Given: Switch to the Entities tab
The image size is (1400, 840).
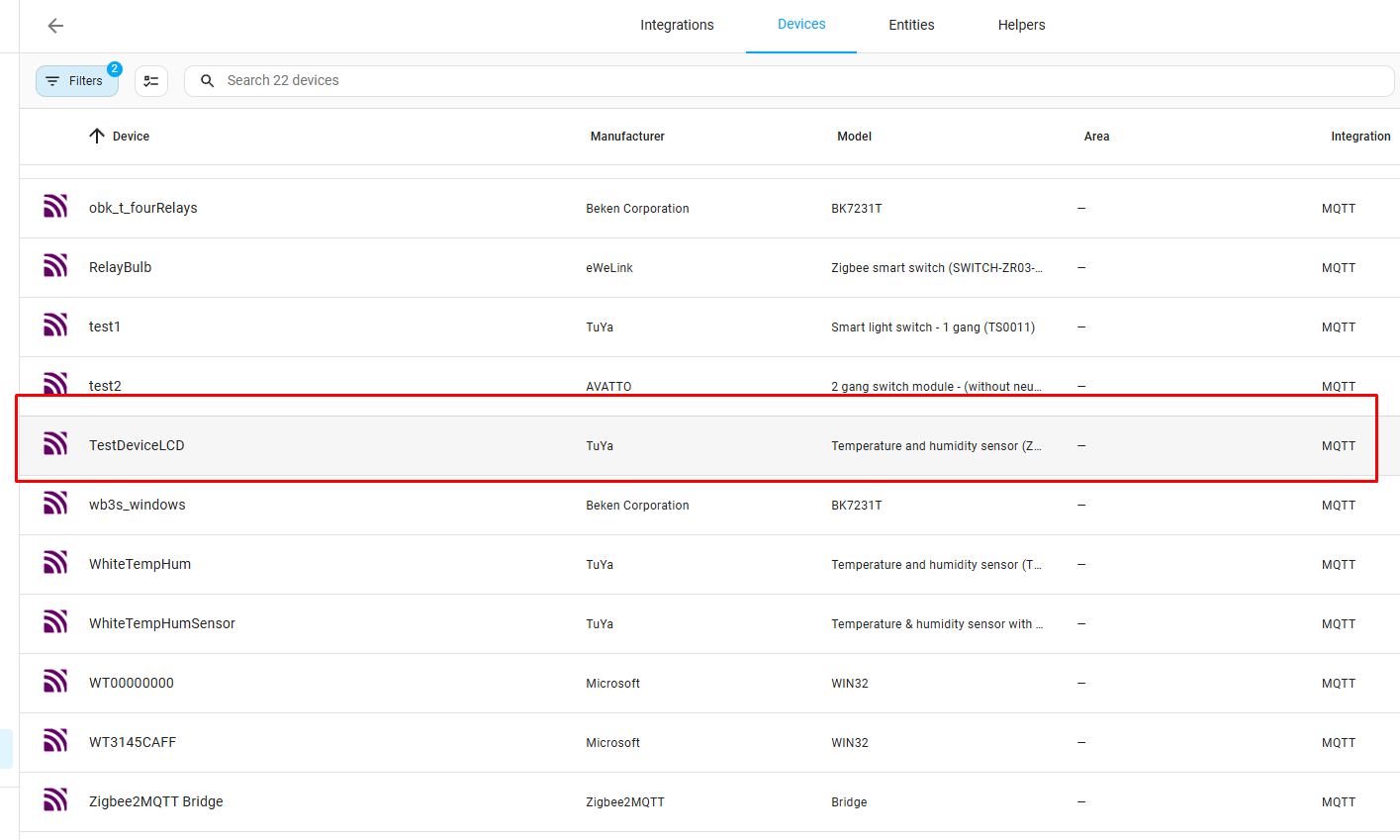Looking at the screenshot, I should coord(911,26).
